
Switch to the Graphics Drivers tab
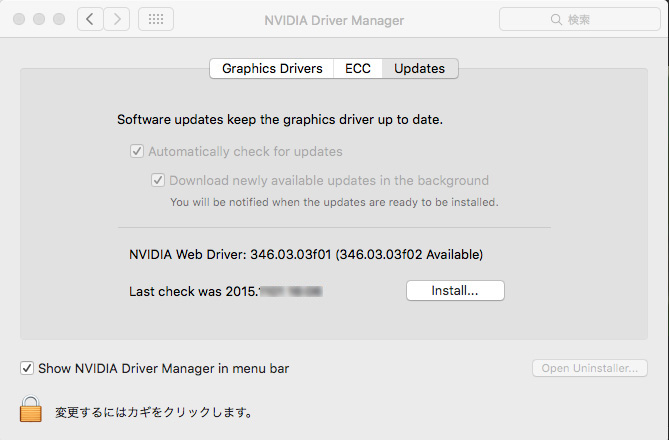(x=272, y=68)
